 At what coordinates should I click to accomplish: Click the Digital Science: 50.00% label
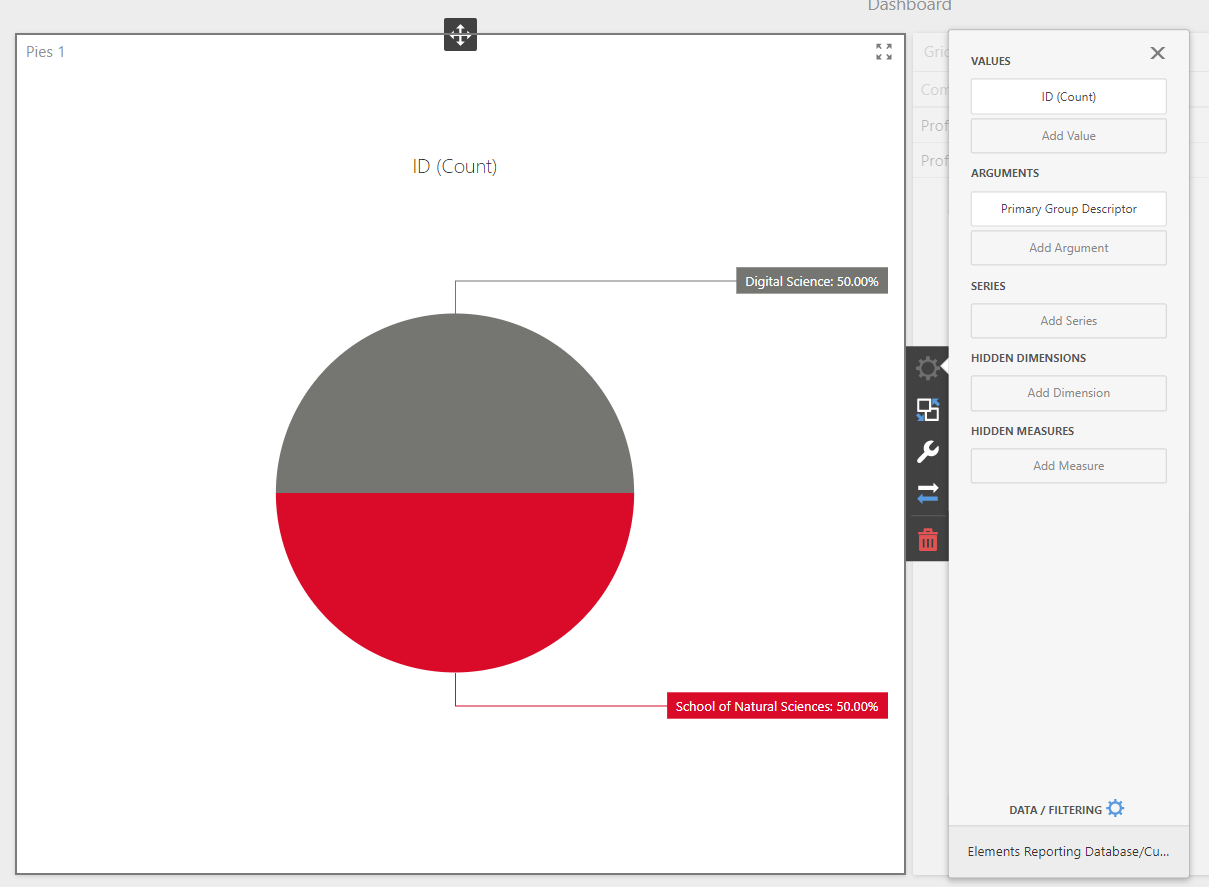[811, 282]
